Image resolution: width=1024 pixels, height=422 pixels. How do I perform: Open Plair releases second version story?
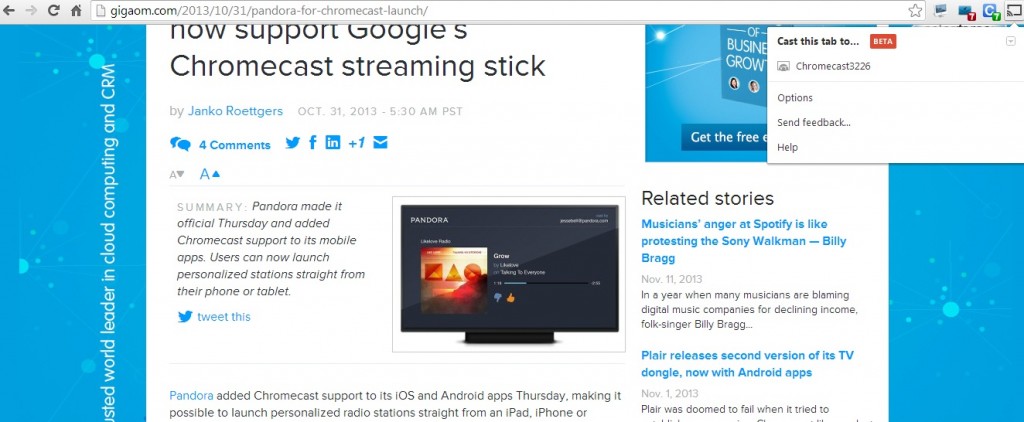pos(747,364)
